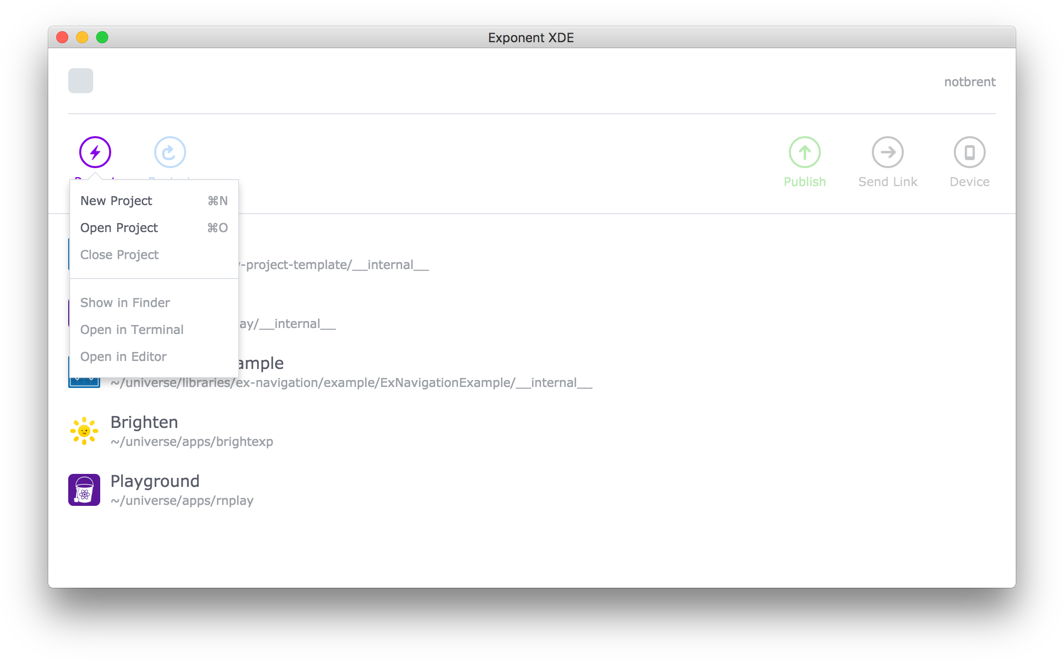The height and width of the screenshot is (662, 1064).
Task: Click the yellow minimize window button
Action: (x=82, y=37)
